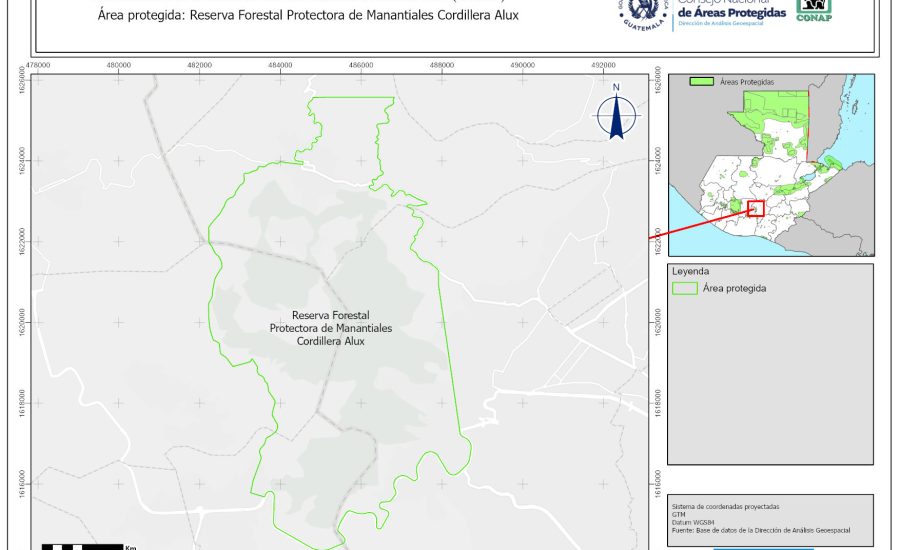Click the 486000 top coordinate label
The width and height of the screenshot is (900, 550).
click(x=361, y=65)
